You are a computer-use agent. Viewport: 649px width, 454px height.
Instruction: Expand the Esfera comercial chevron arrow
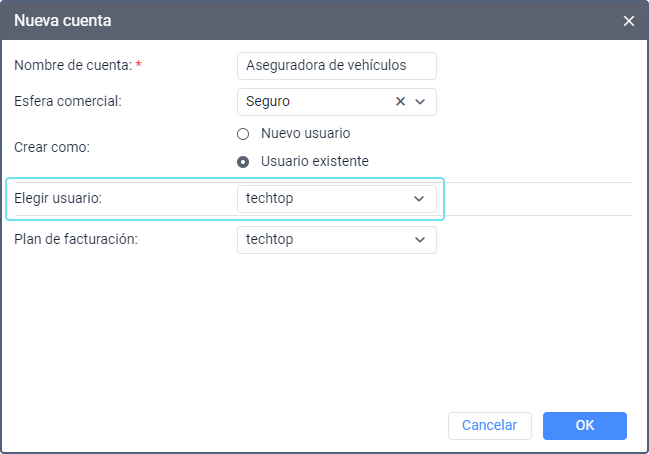420,101
